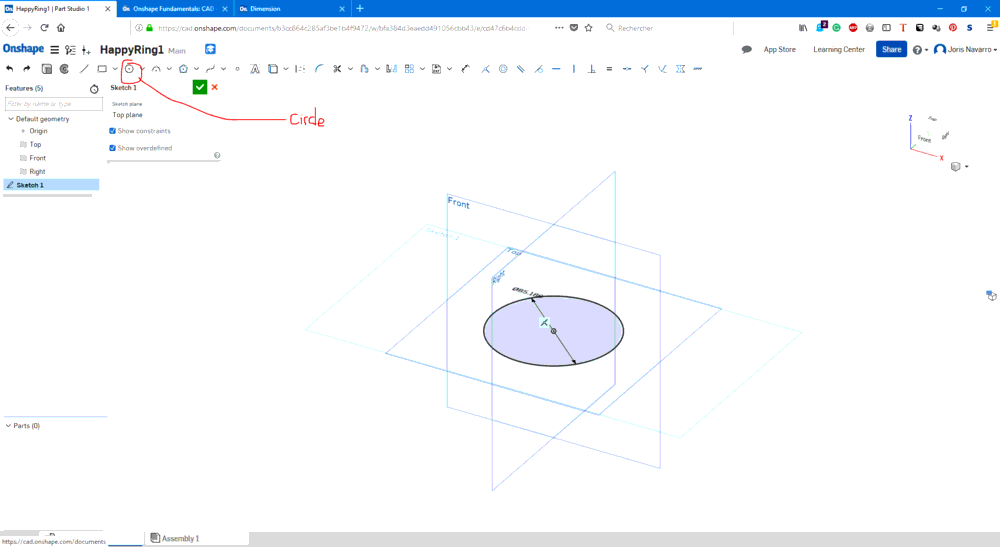Switch to Onshape Fundamentals: CAD browser tab
This screenshot has width=1000, height=547.
[173, 9]
